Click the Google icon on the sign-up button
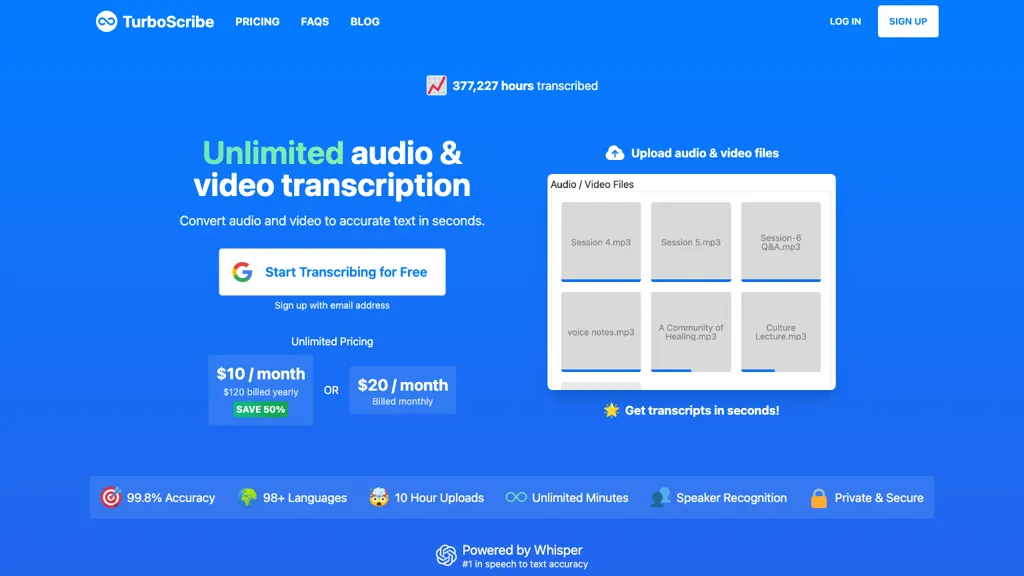Viewport: 1024px width, 576px height. tap(241, 271)
